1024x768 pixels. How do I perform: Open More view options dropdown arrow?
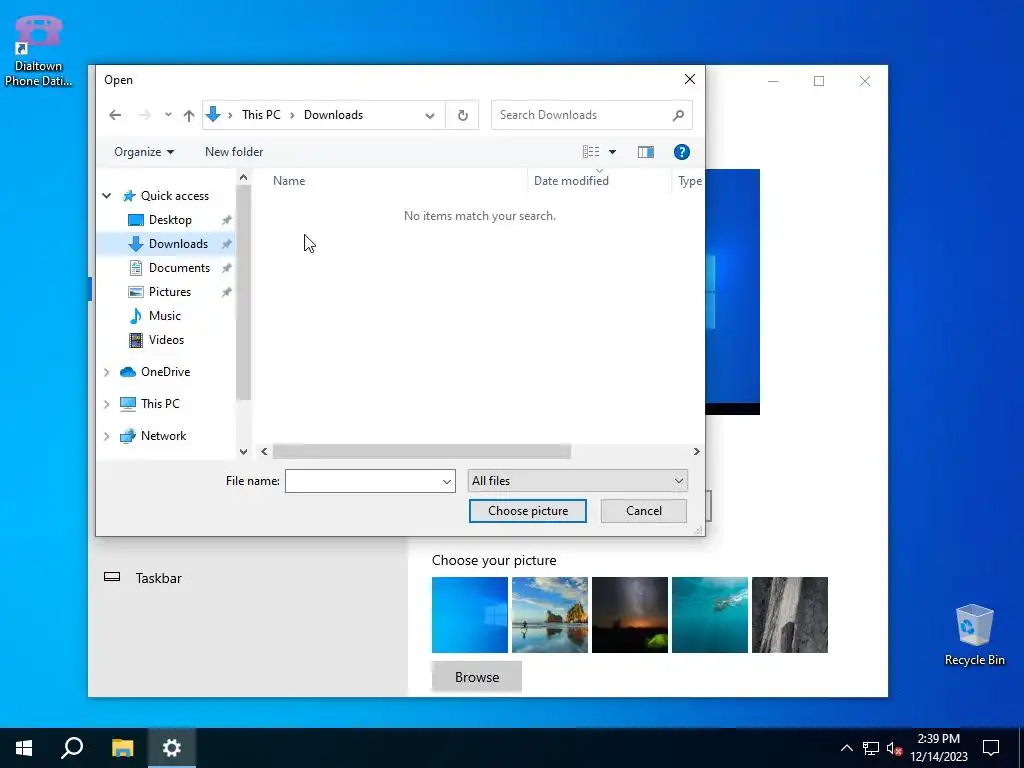613,152
